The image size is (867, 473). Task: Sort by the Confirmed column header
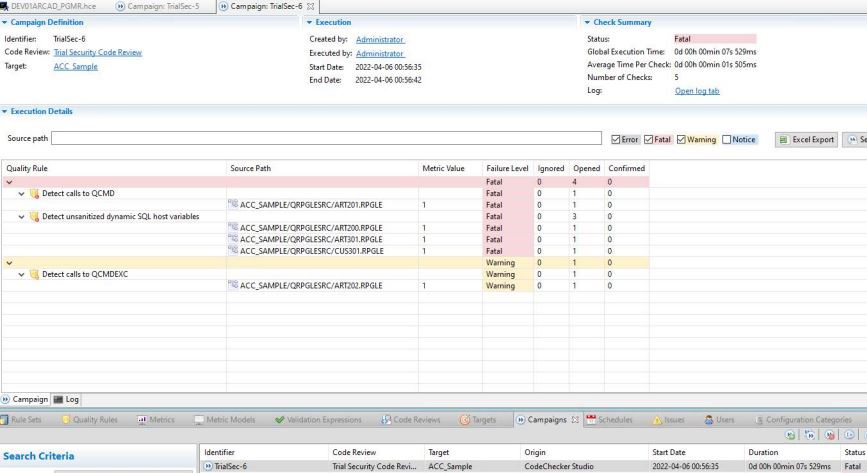(x=626, y=168)
